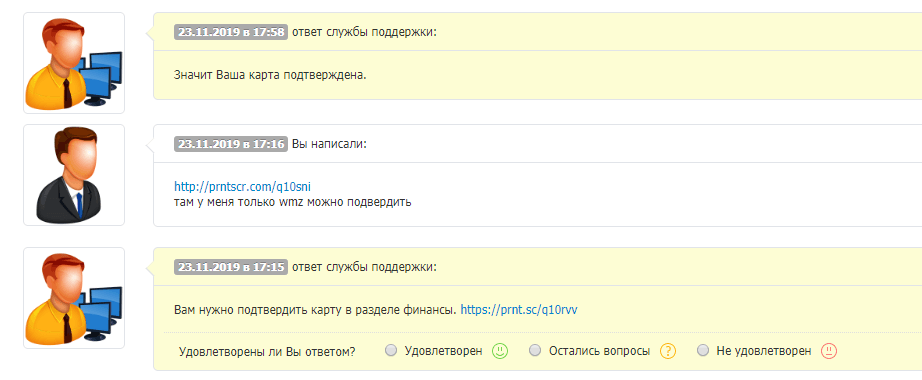This screenshot has height=380, width=922.
Task: Click the user avatar in black suit
Action: [x=74, y=175]
